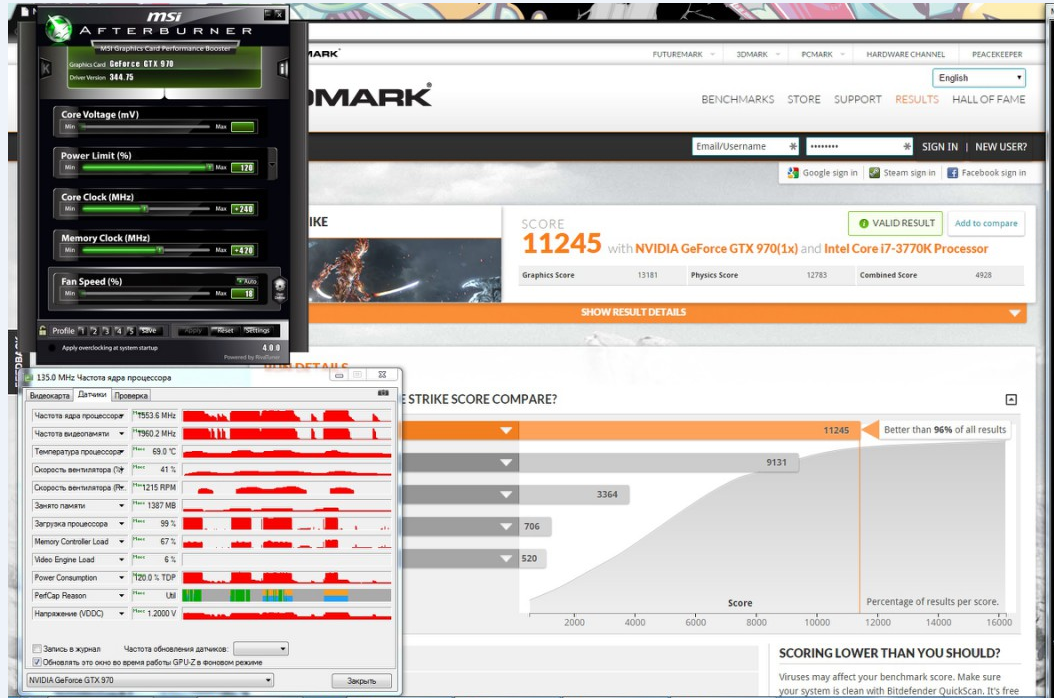
Task: Open the sensor refresh rate combo box
Action: pyautogui.click(x=261, y=648)
